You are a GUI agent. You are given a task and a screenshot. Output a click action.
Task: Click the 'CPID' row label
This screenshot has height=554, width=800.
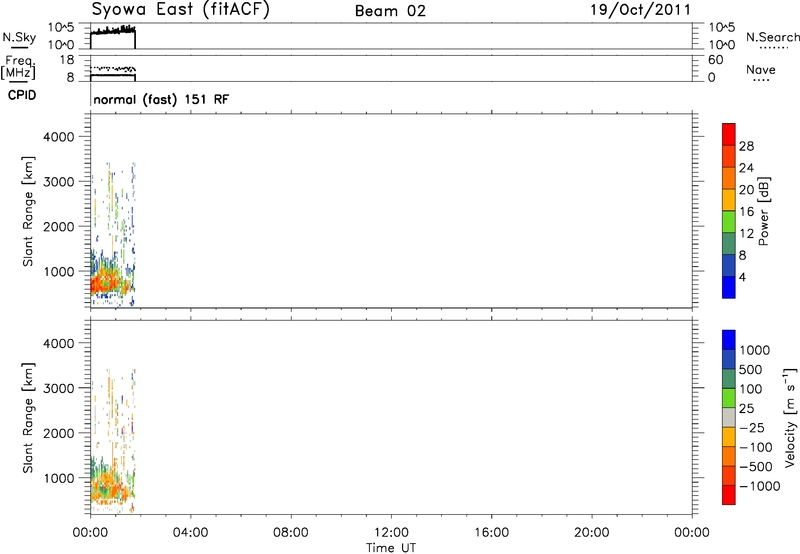[22, 95]
